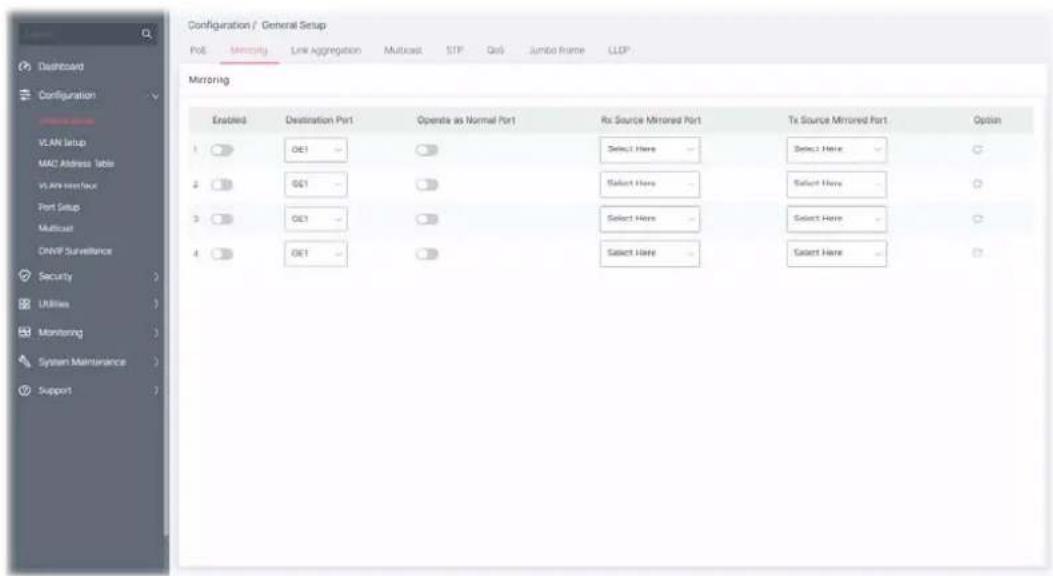Open Tx Source Mirrored Port dropdown row 3
The width and height of the screenshot is (1053, 576).
pos(837,219)
